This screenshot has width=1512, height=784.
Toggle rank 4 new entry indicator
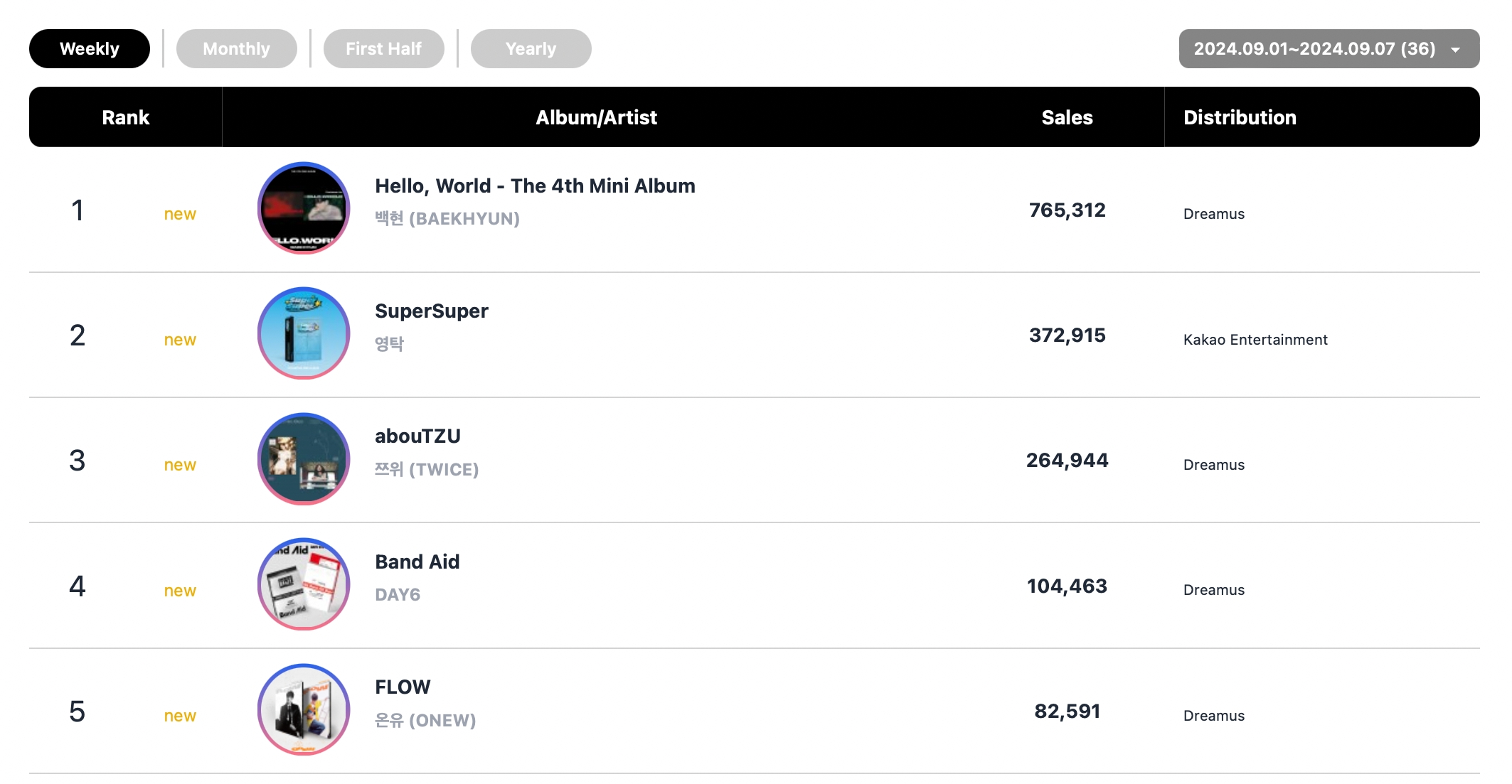tap(181, 589)
